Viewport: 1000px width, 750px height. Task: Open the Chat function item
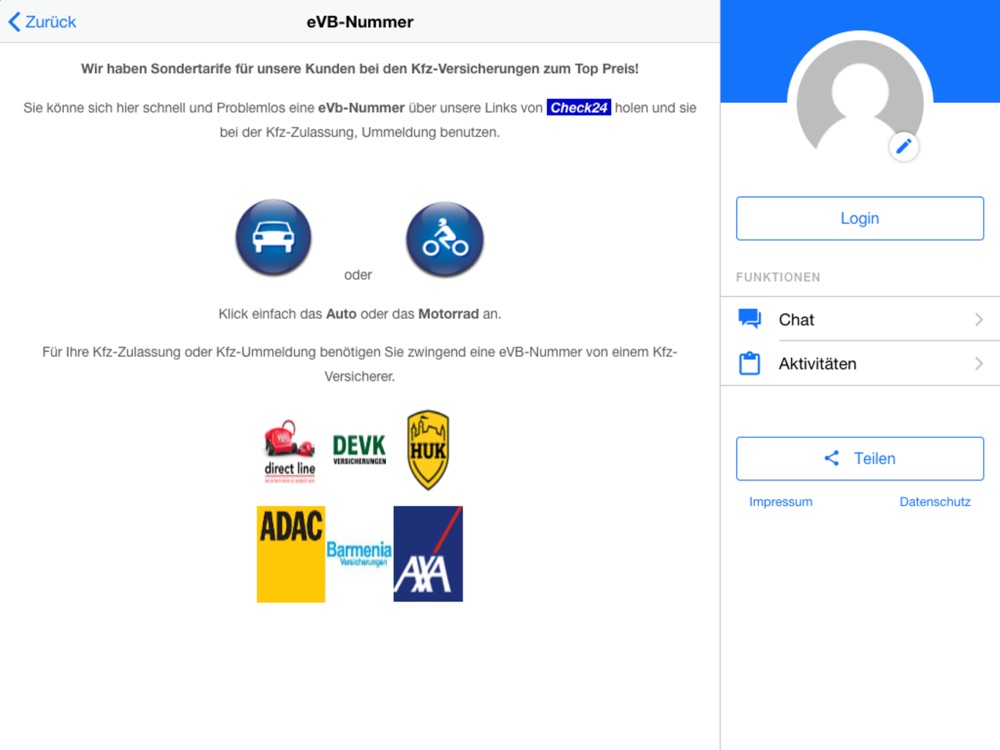(x=860, y=319)
